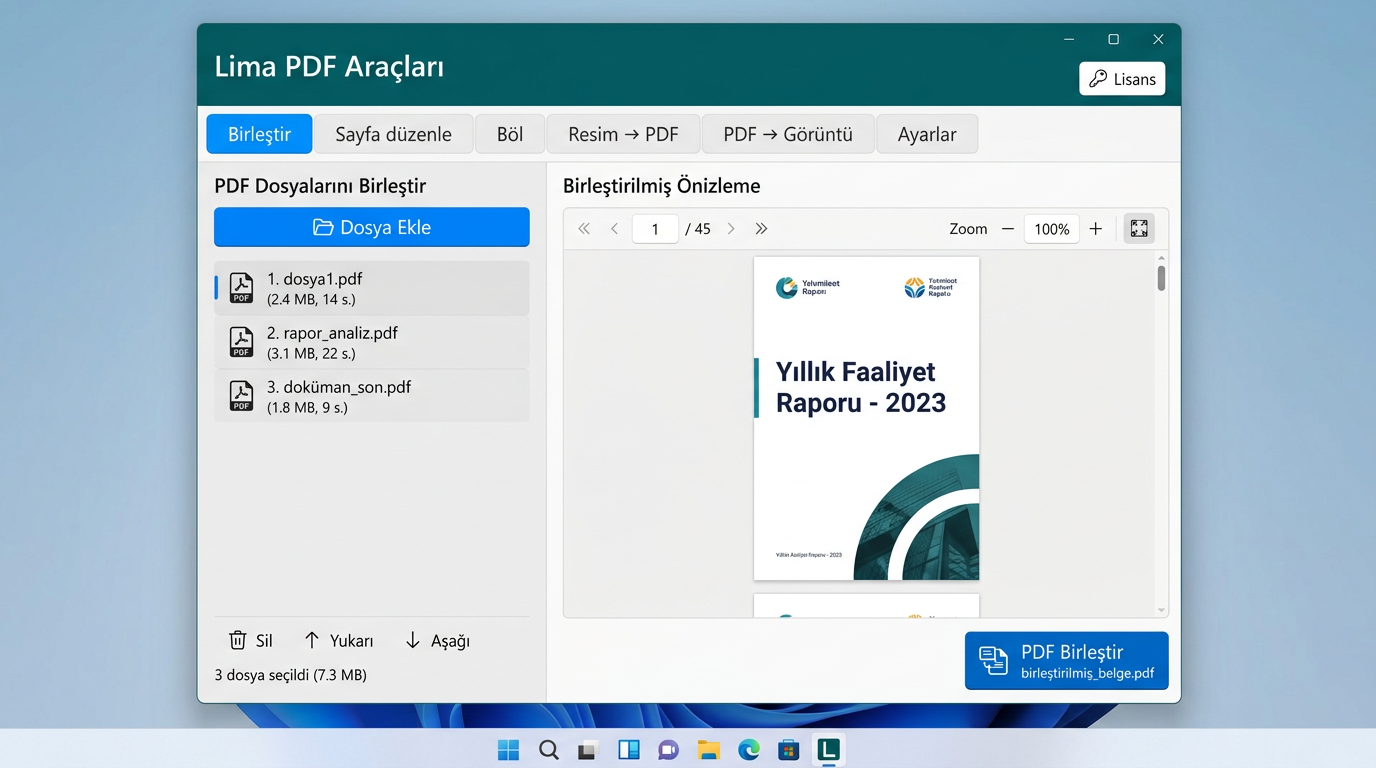
Task: Jump to last page of preview
Action: click(x=761, y=229)
